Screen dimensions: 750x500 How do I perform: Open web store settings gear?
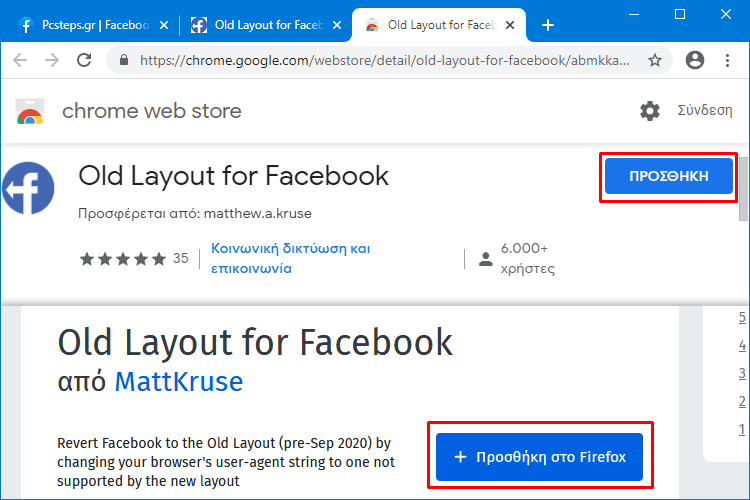(x=650, y=111)
